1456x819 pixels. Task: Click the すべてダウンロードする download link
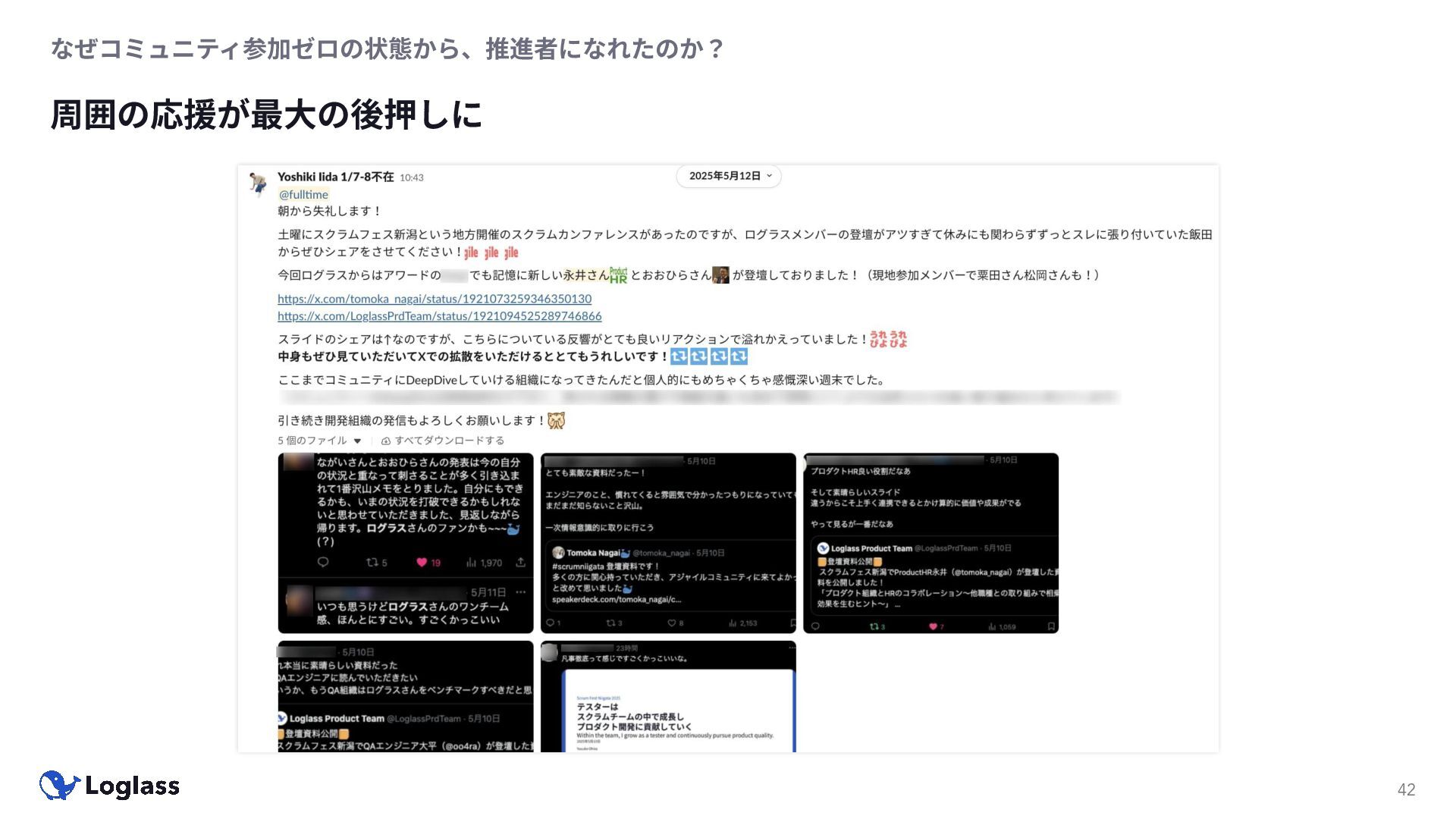tap(448, 441)
